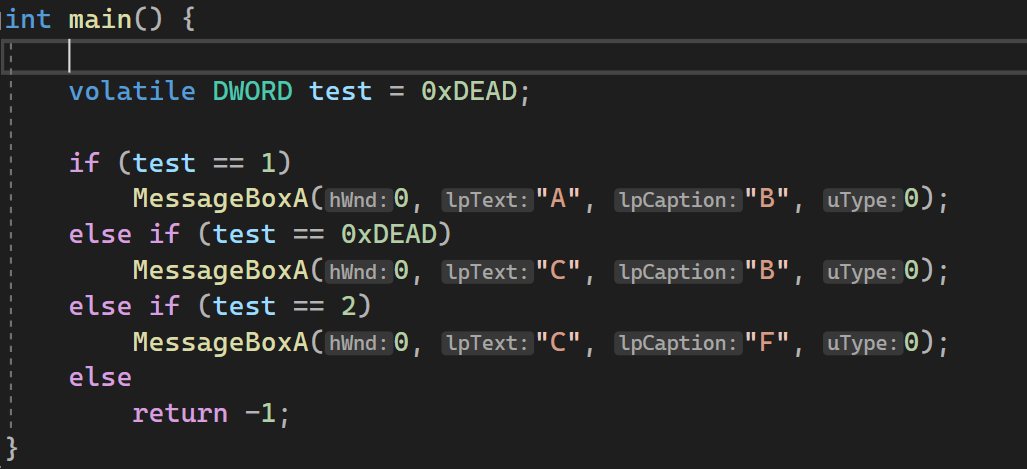1027x469 pixels.
Task: Click the standalone else keyword
Action: pos(100,377)
